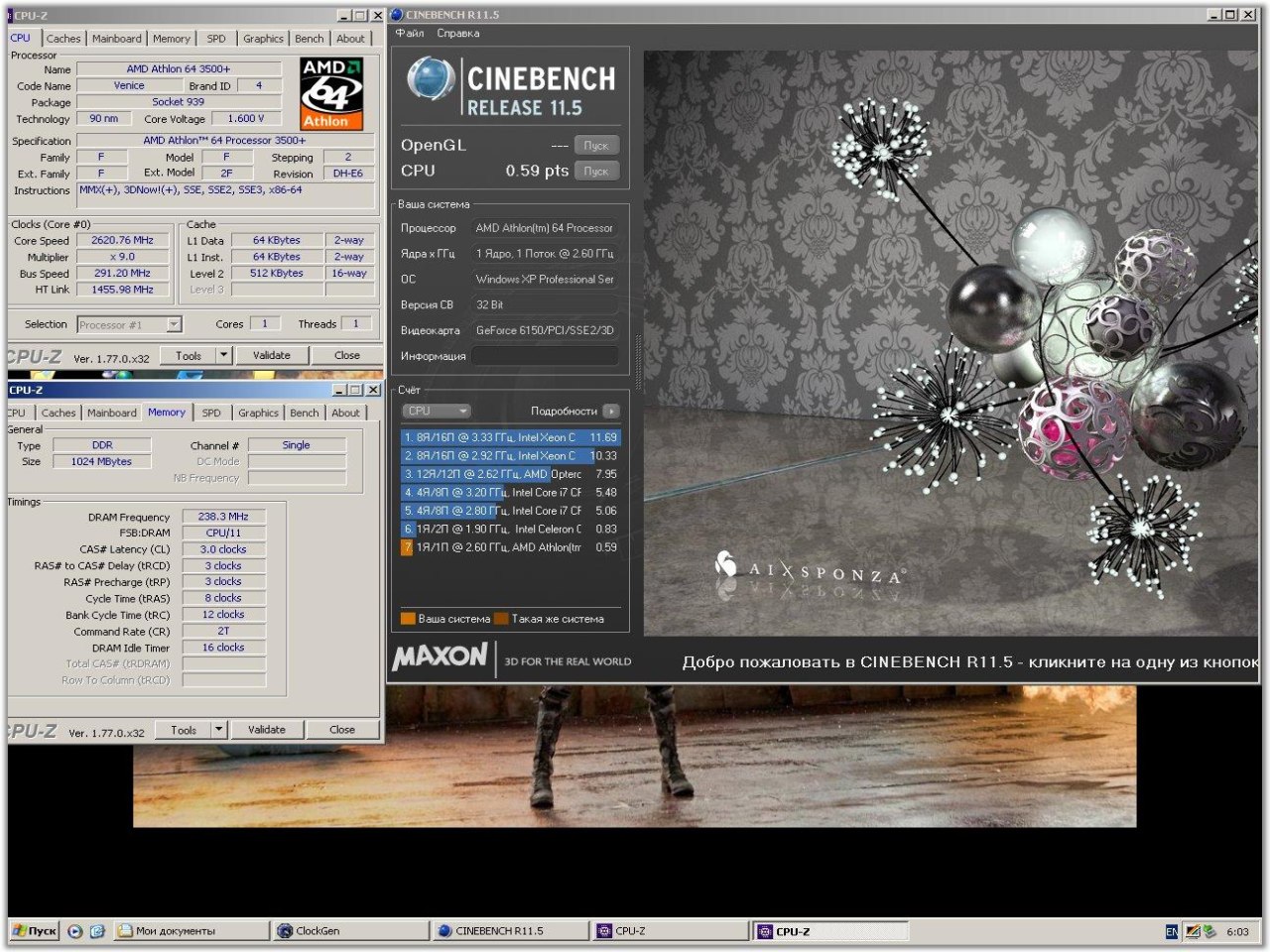Click Command Rate value 2T
1270x952 pixels.
224,631
